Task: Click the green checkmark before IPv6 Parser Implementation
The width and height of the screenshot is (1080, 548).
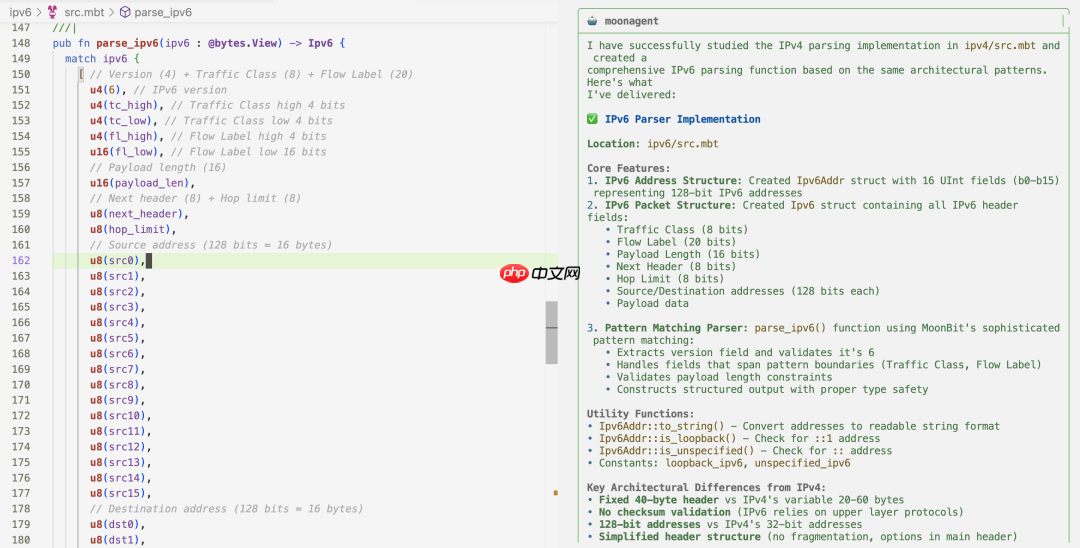Action: 593,119
